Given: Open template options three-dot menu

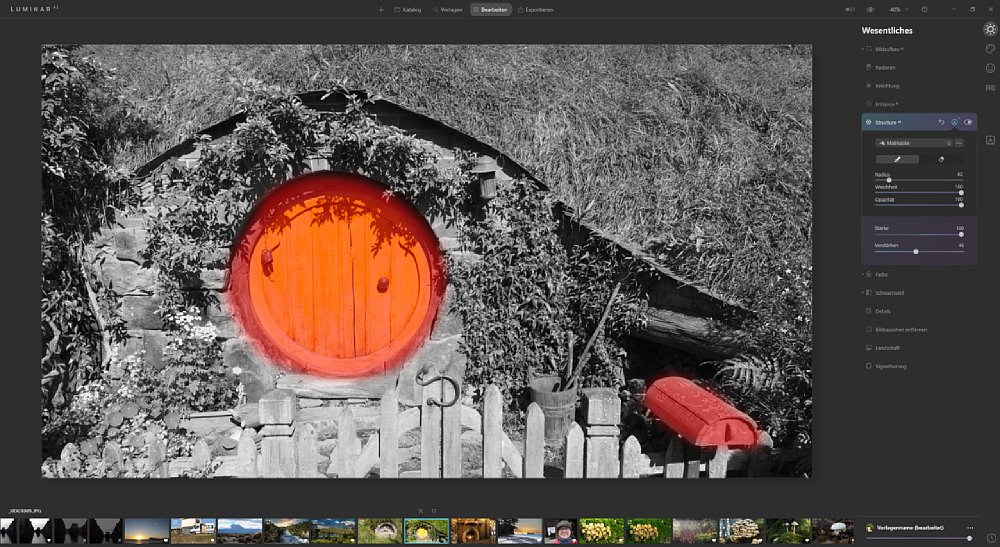Looking at the screenshot, I should tap(970, 528).
